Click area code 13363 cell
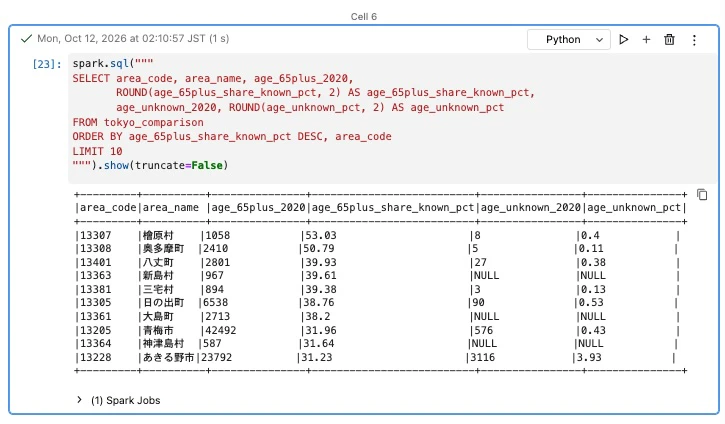The image size is (725, 424). pyautogui.click(x=96, y=275)
